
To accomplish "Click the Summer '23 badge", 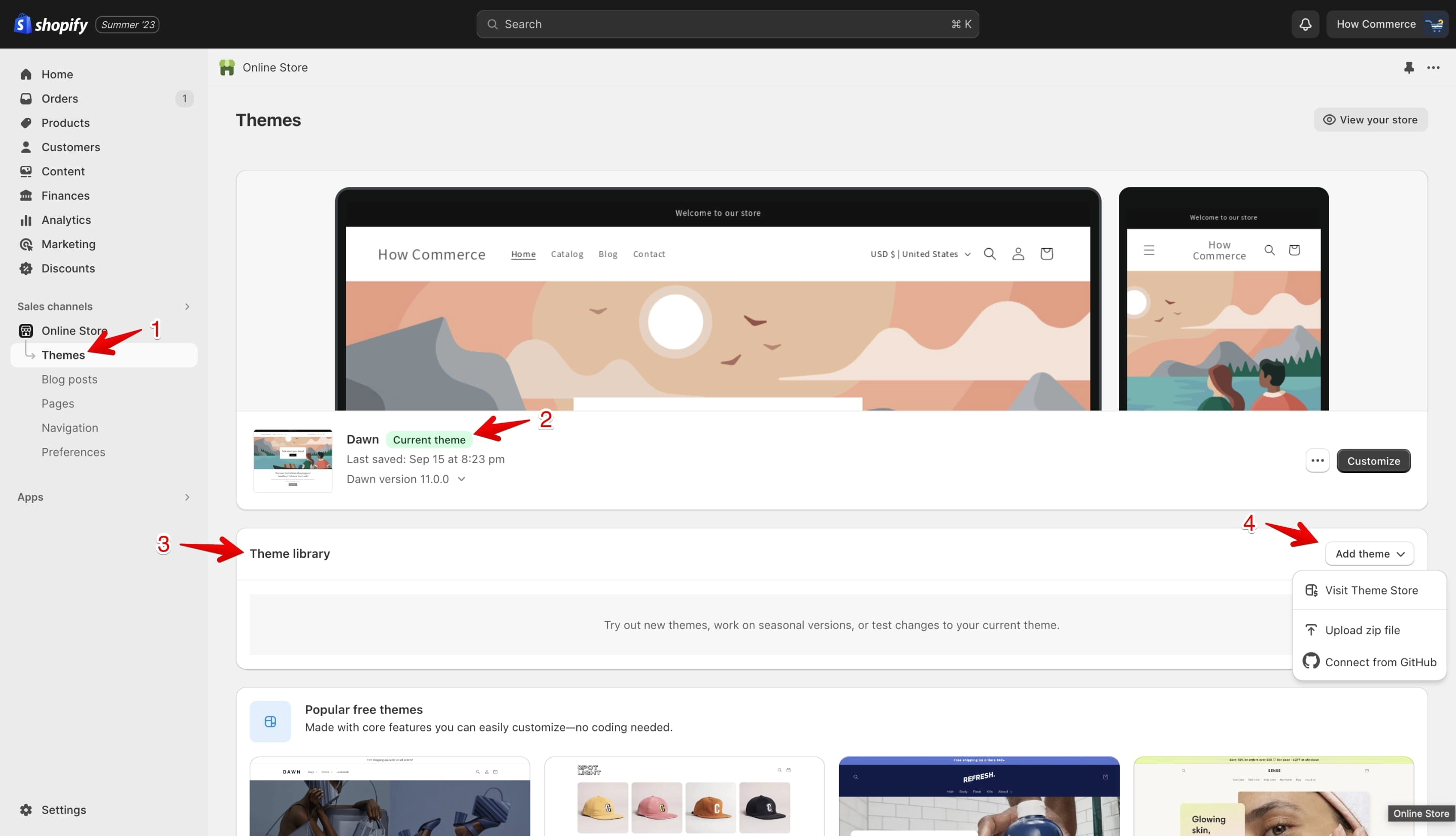I will tap(127, 24).
